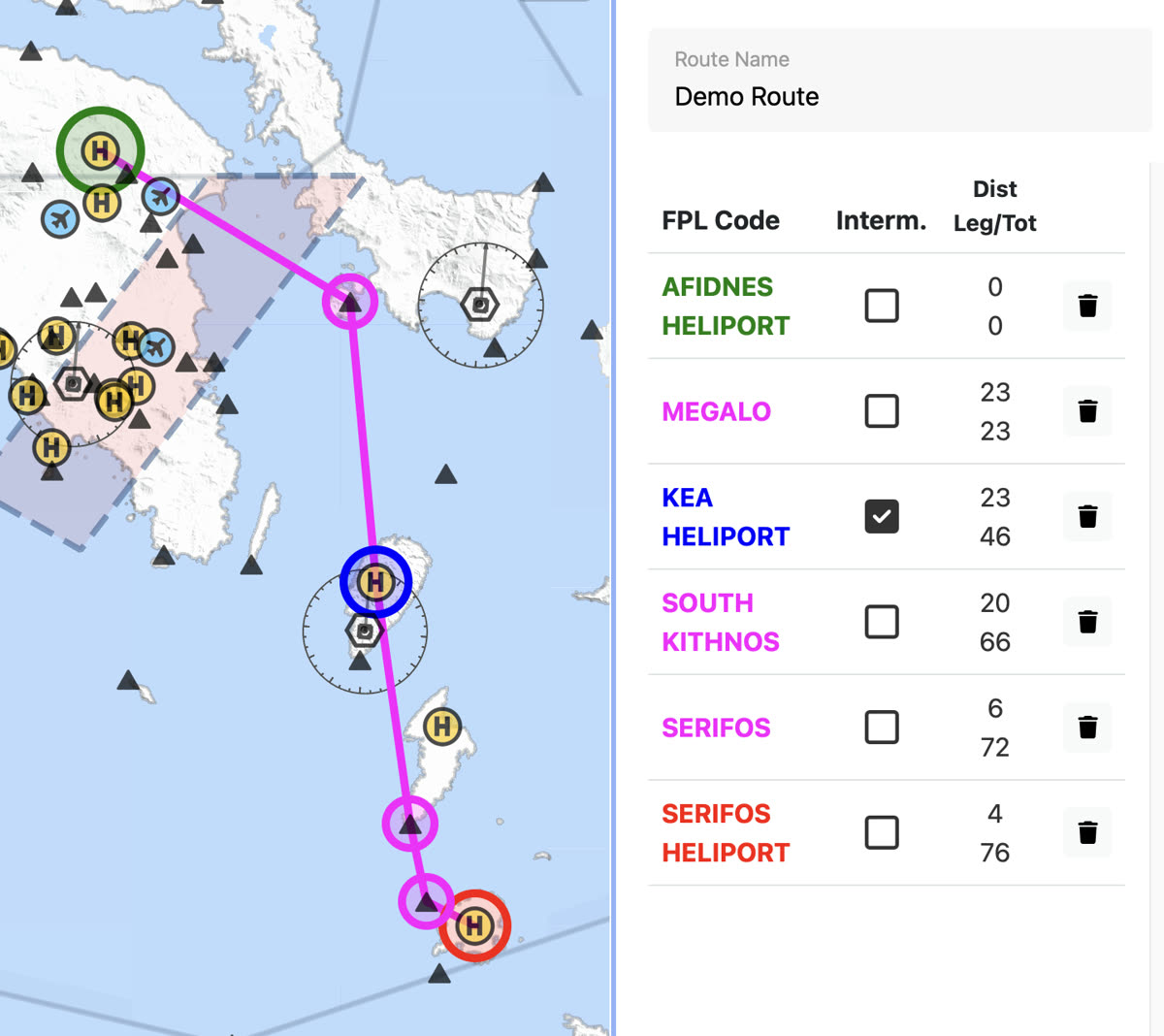The width and height of the screenshot is (1164, 1036).
Task: Click the SERIFOS HELIPORT code label
Action: [x=726, y=832]
